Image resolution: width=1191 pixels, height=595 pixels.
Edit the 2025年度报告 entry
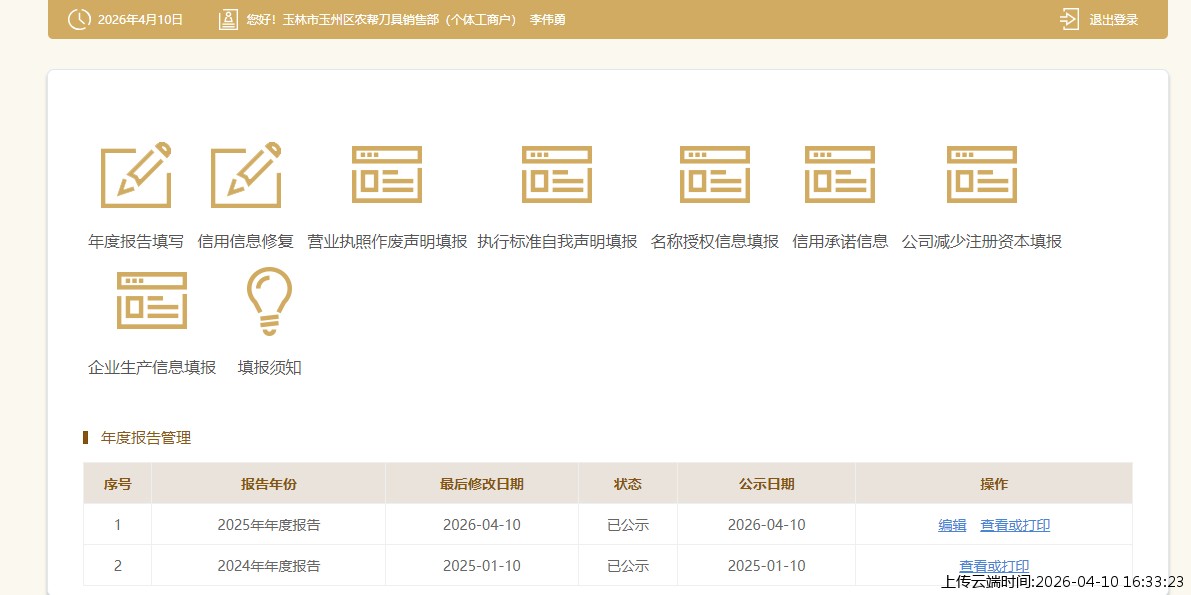[x=952, y=525]
